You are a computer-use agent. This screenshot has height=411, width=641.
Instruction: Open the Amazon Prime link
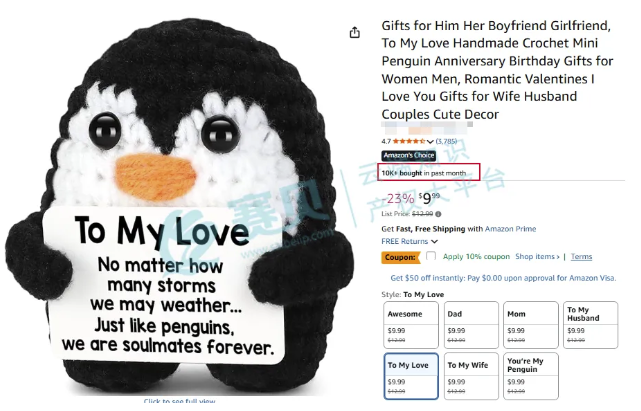[x=510, y=229]
